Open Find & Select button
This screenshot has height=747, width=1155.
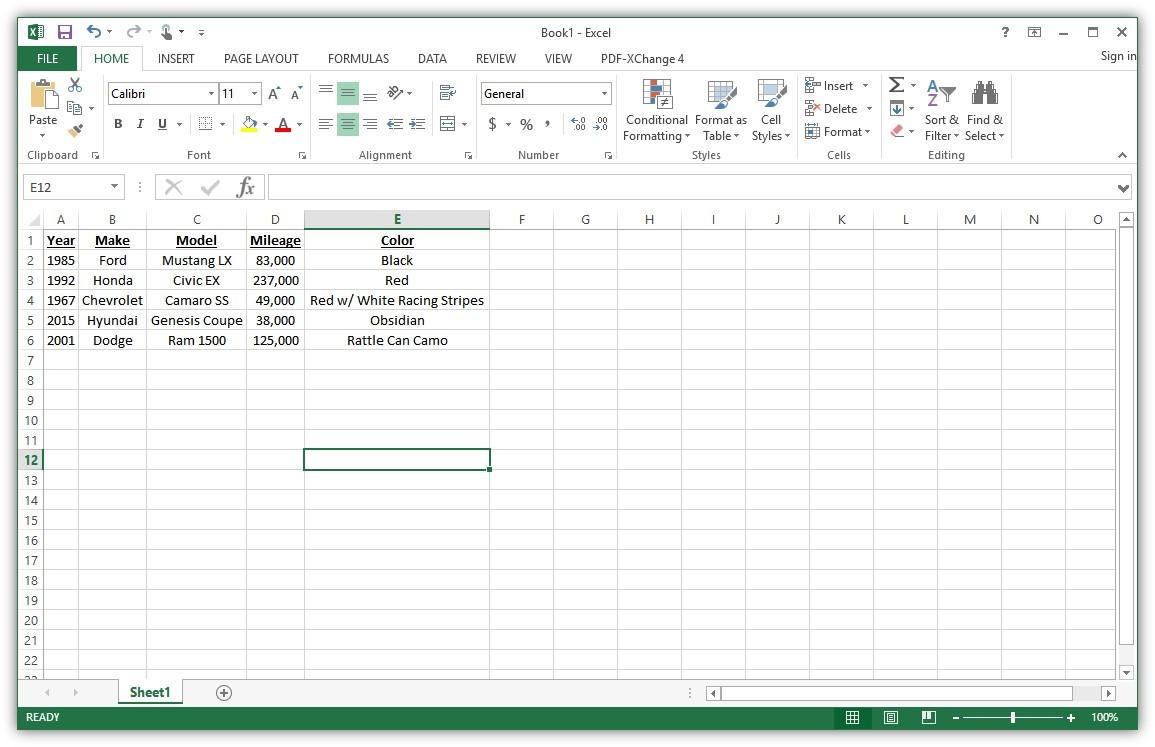pyautogui.click(x=985, y=111)
